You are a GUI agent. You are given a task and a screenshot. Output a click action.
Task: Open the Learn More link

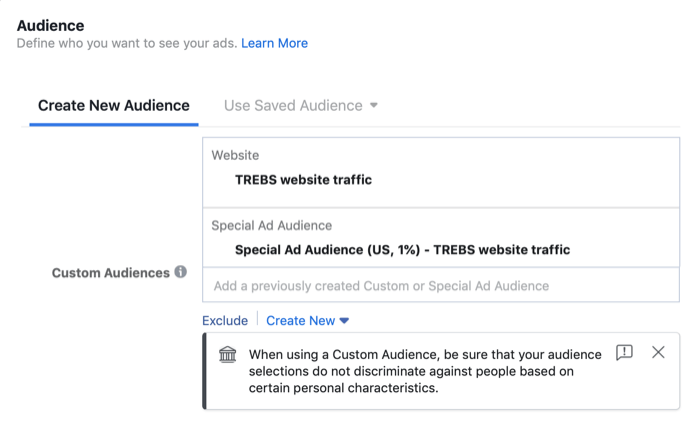(274, 43)
